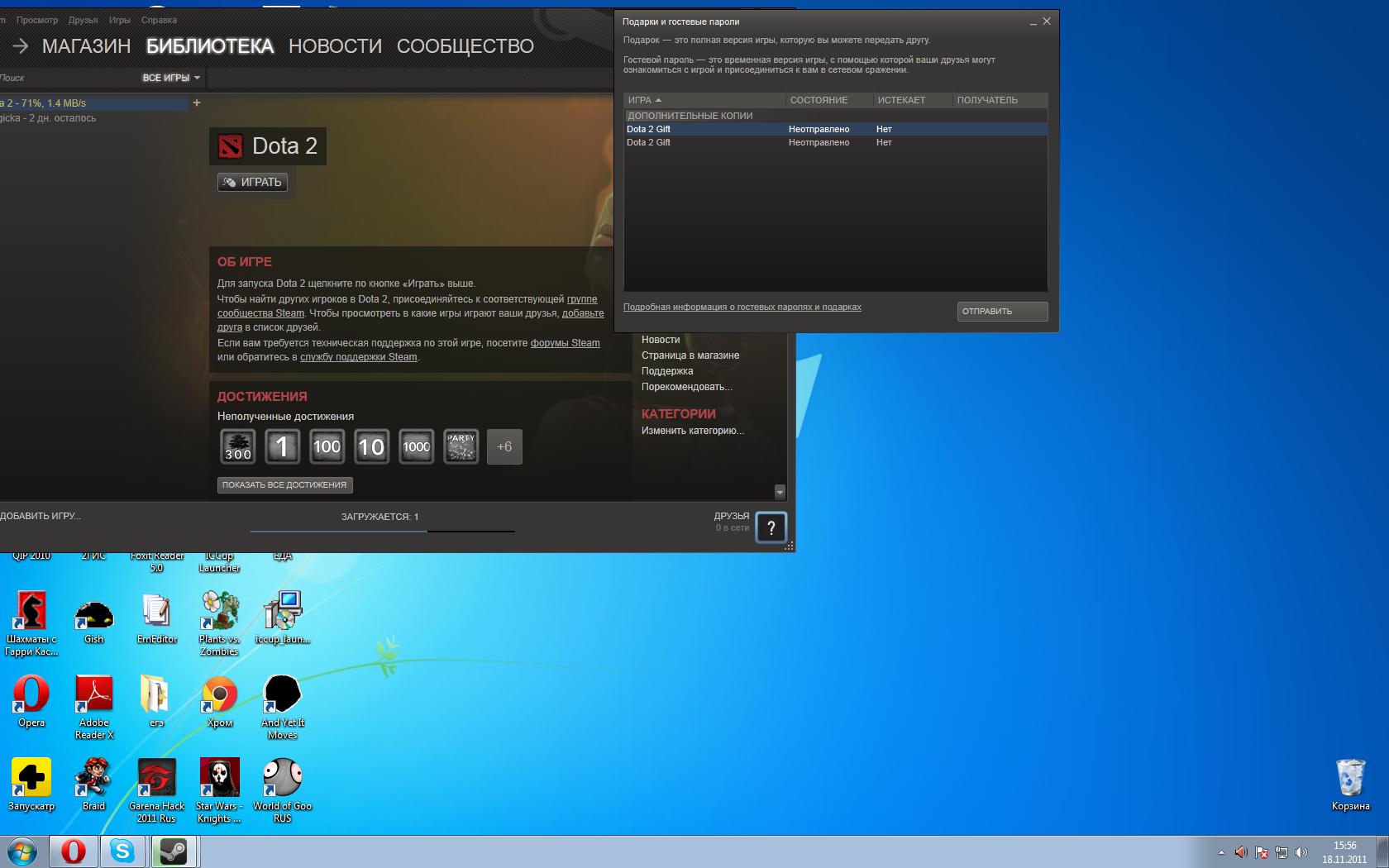Open the ега folder on the desktop

pos(157,701)
